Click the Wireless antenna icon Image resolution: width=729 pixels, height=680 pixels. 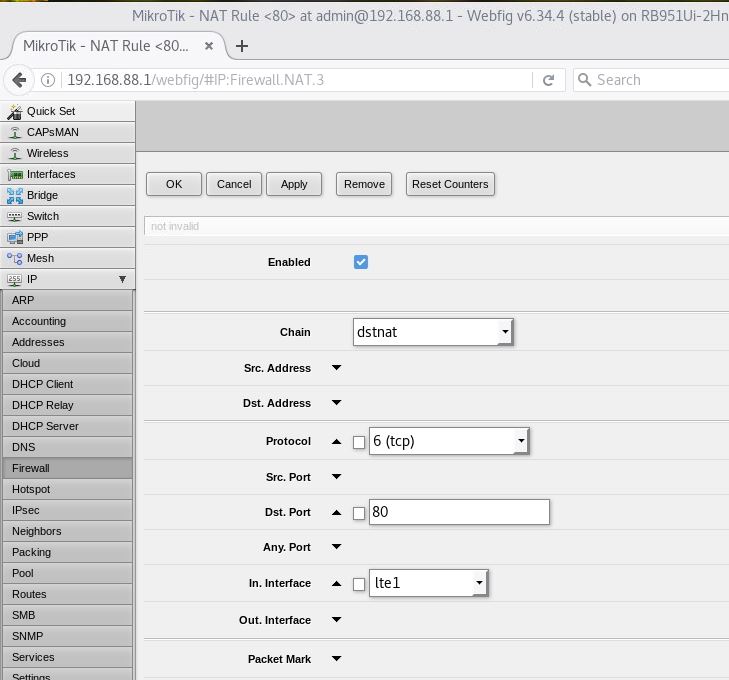point(14,154)
